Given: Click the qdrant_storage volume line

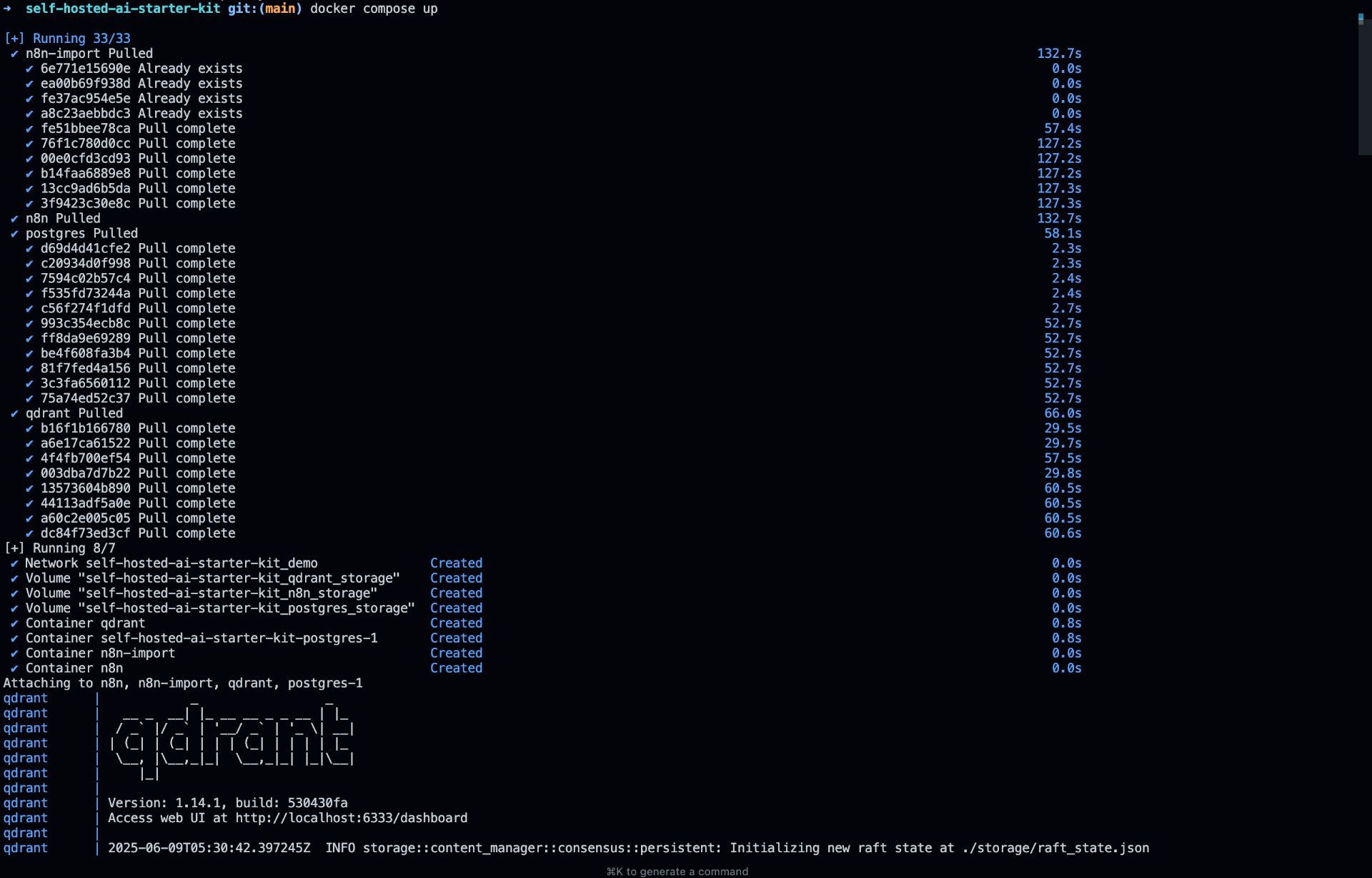Looking at the screenshot, I should tap(213, 579).
